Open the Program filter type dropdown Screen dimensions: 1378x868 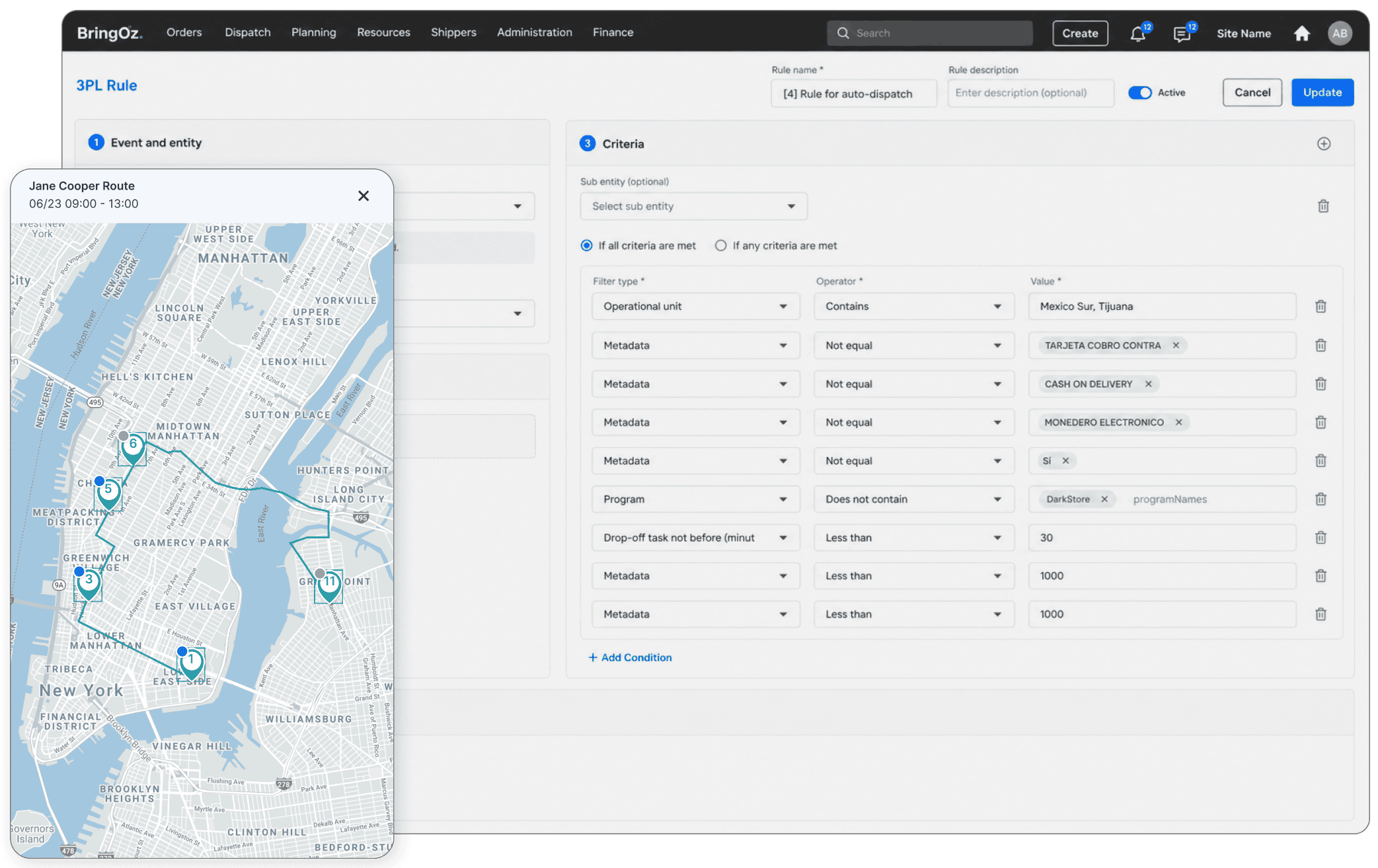pos(695,499)
